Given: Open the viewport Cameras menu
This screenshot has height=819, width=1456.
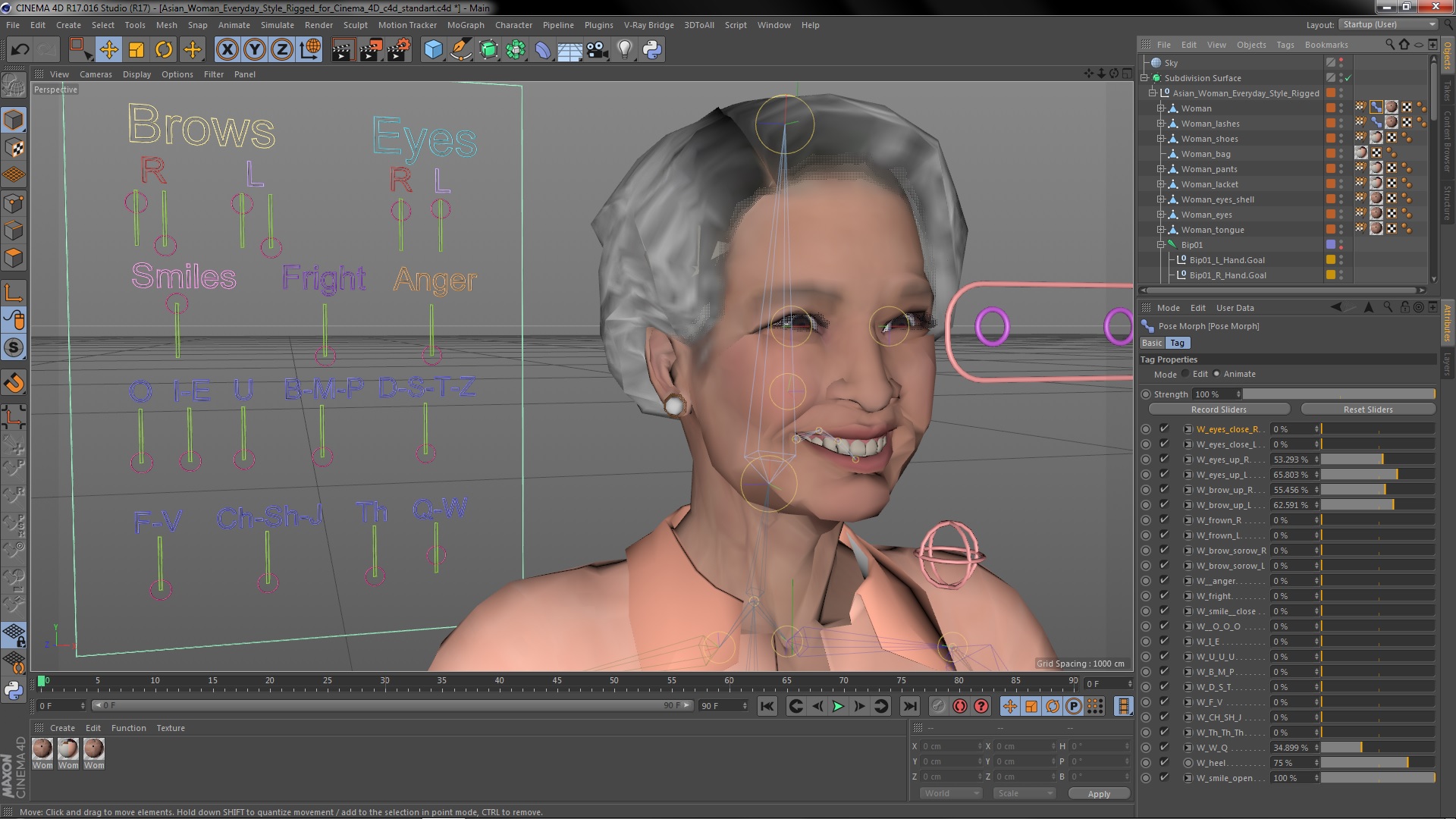Looking at the screenshot, I should (96, 74).
